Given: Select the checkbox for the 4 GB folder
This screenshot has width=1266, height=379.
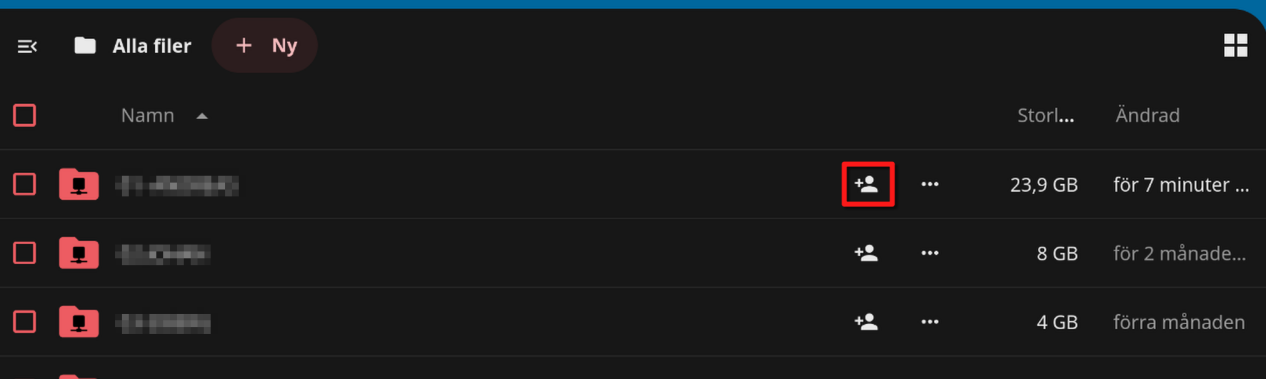Looking at the screenshot, I should (x=25, y=322).
